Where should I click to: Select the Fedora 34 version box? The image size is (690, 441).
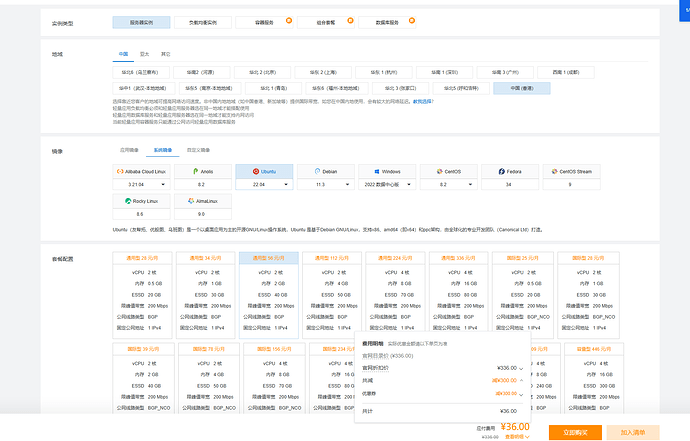(x=510, y=184)
